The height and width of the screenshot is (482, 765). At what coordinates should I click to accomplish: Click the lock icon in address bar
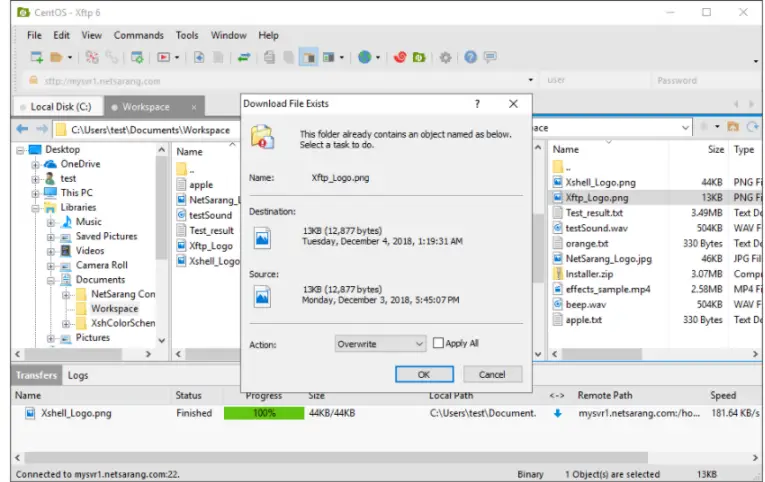click(33, 80)
